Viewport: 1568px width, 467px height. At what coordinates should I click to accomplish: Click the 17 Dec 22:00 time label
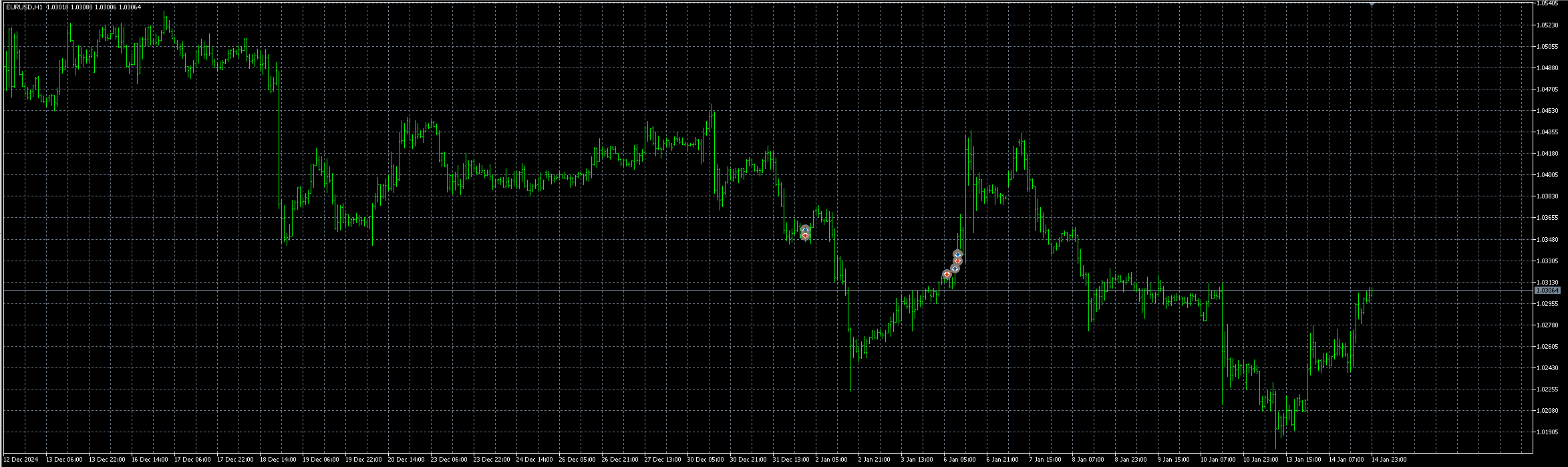[x=235, y=460]
